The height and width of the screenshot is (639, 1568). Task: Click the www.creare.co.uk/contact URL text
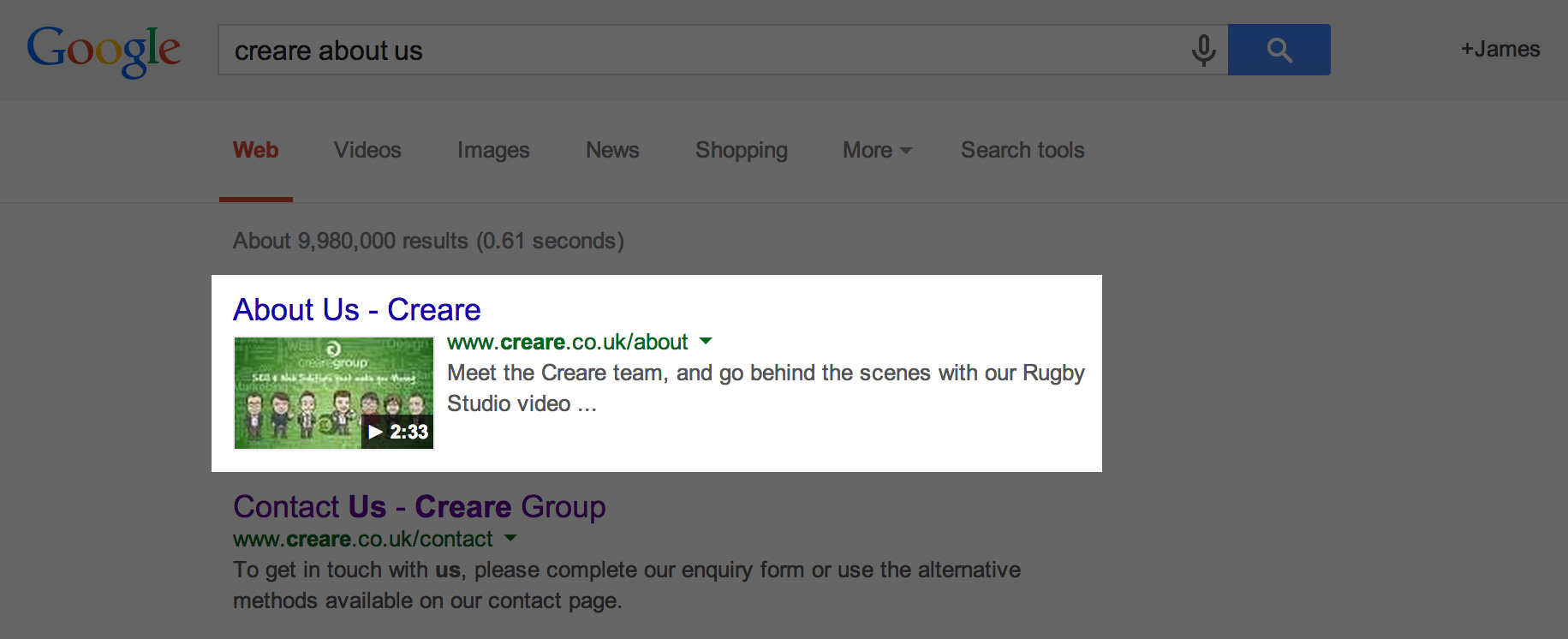pyautogui.click(x=363, y=539)
